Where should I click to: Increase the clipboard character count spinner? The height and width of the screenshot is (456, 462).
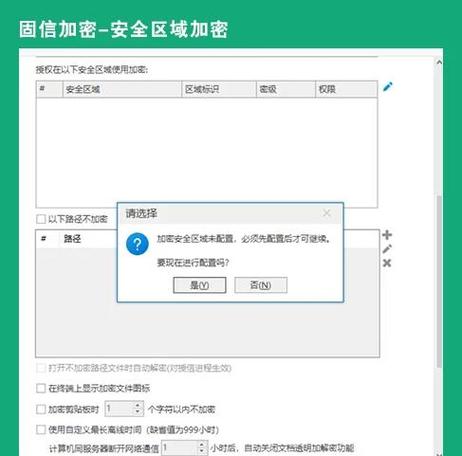pyautogui.click(x=138, y=406)
